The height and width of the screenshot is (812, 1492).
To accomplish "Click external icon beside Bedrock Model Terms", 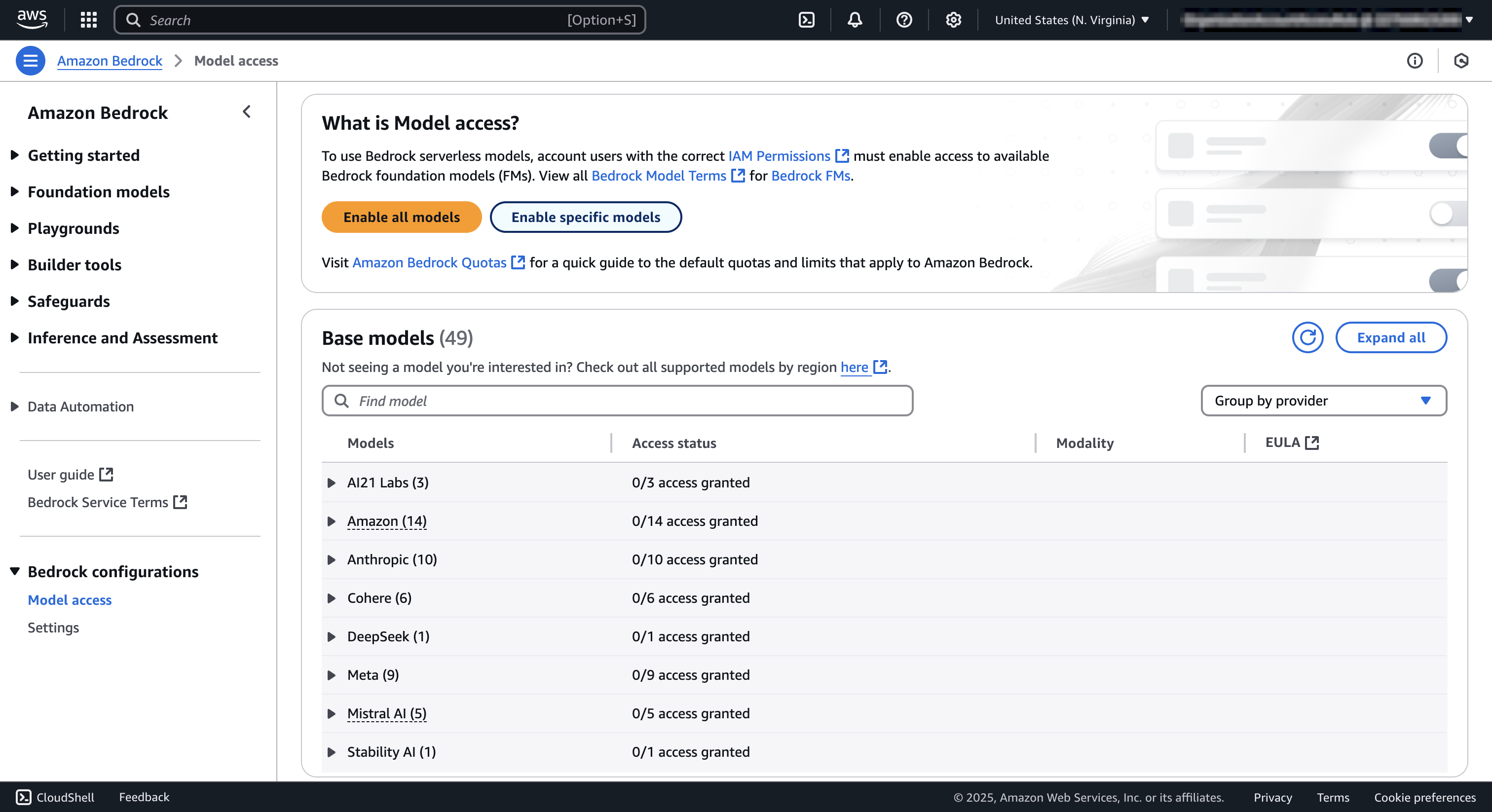I will [738, 176].
